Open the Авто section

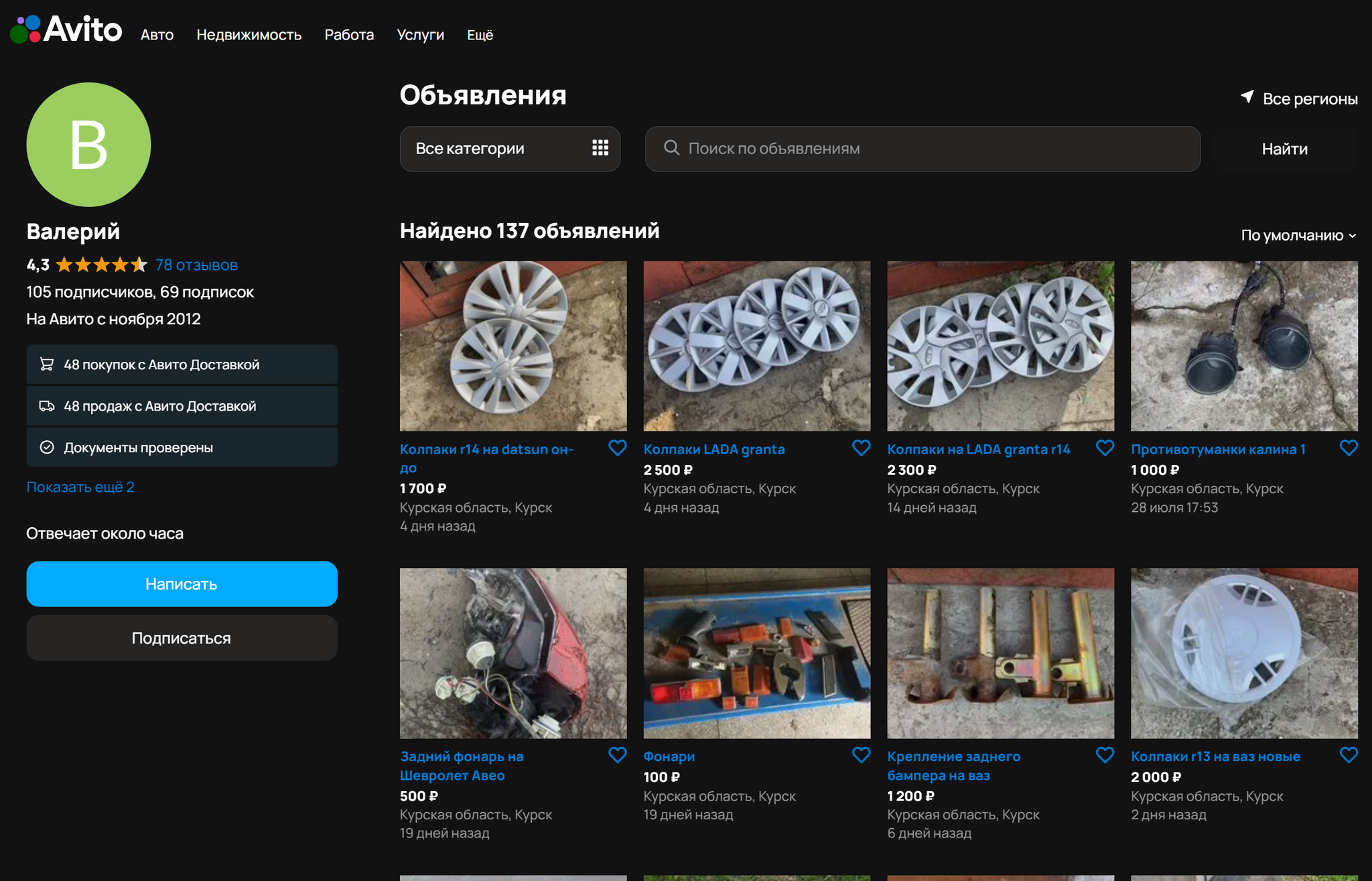point(157,35)
